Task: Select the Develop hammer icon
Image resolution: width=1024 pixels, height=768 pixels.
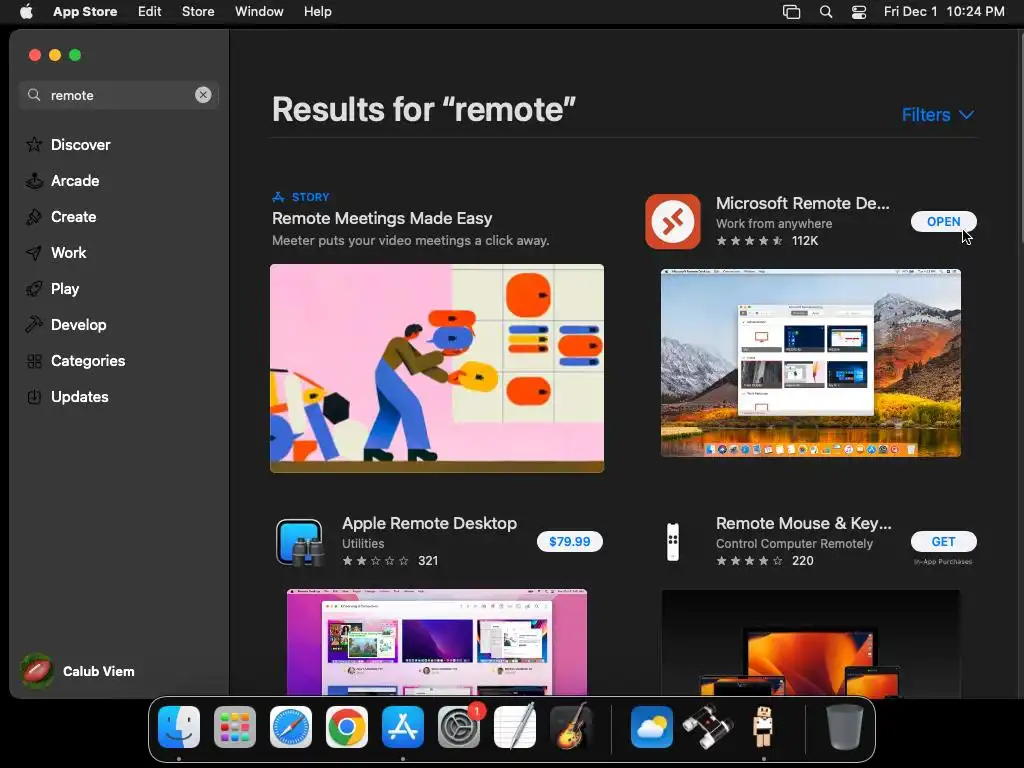Action: [34, 325]
